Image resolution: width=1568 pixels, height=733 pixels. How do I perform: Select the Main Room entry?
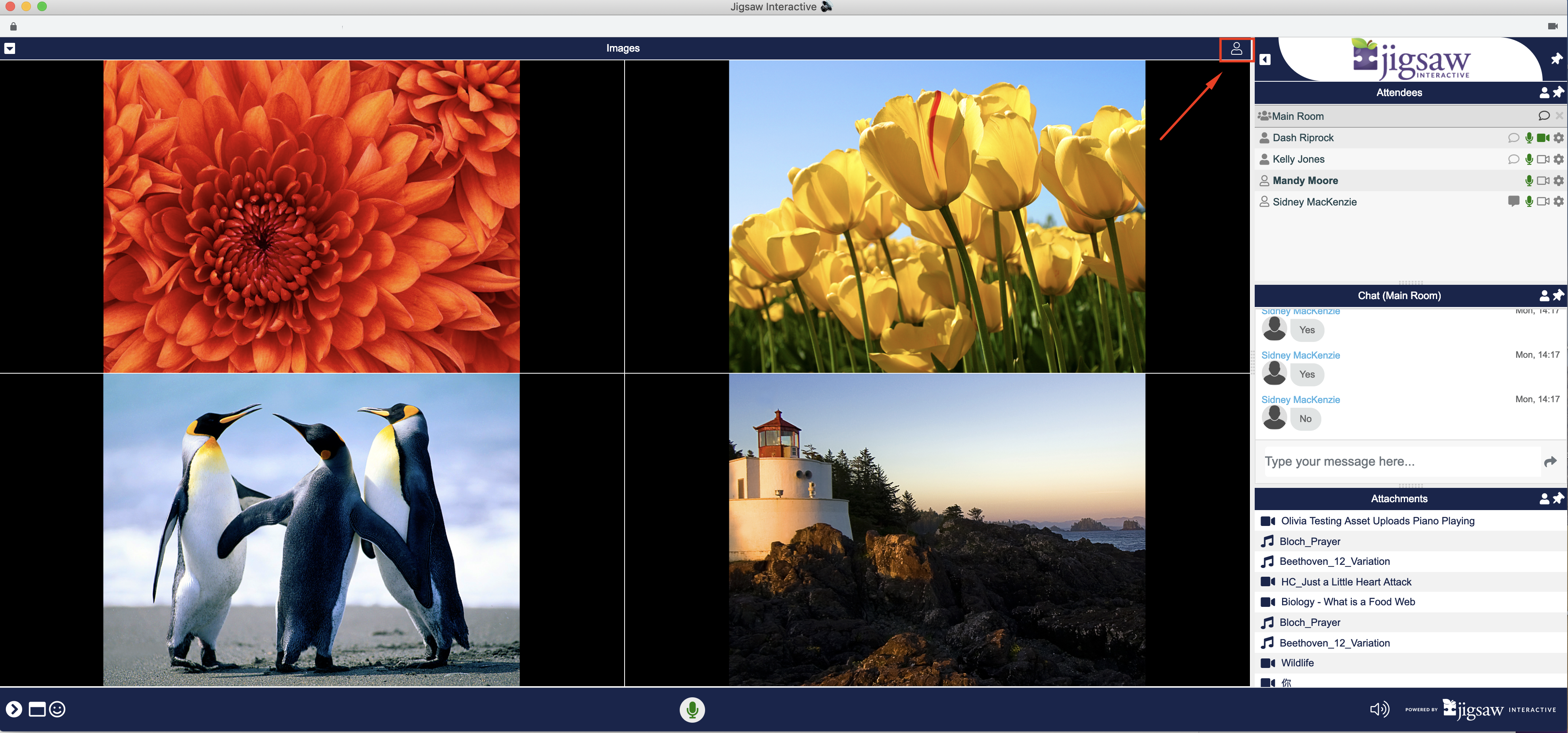point(1298,116)
